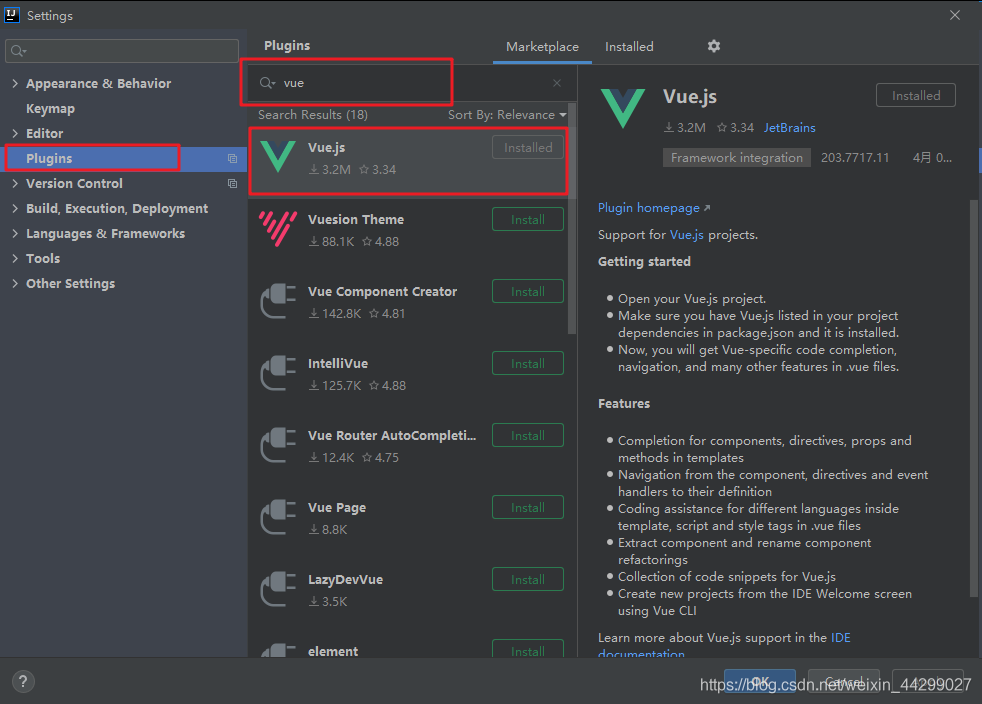Click the Vuesion Theme plugin icon
Screen dimensions: 982x704
277,229
